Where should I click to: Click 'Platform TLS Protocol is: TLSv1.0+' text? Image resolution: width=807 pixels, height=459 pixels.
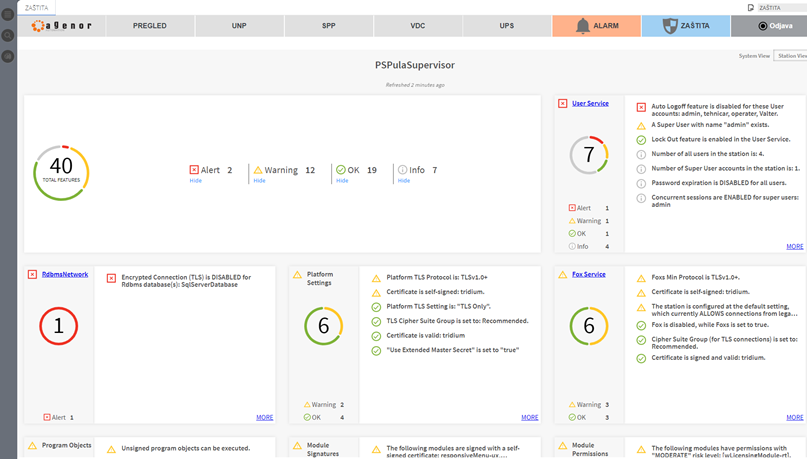(437, 277)
